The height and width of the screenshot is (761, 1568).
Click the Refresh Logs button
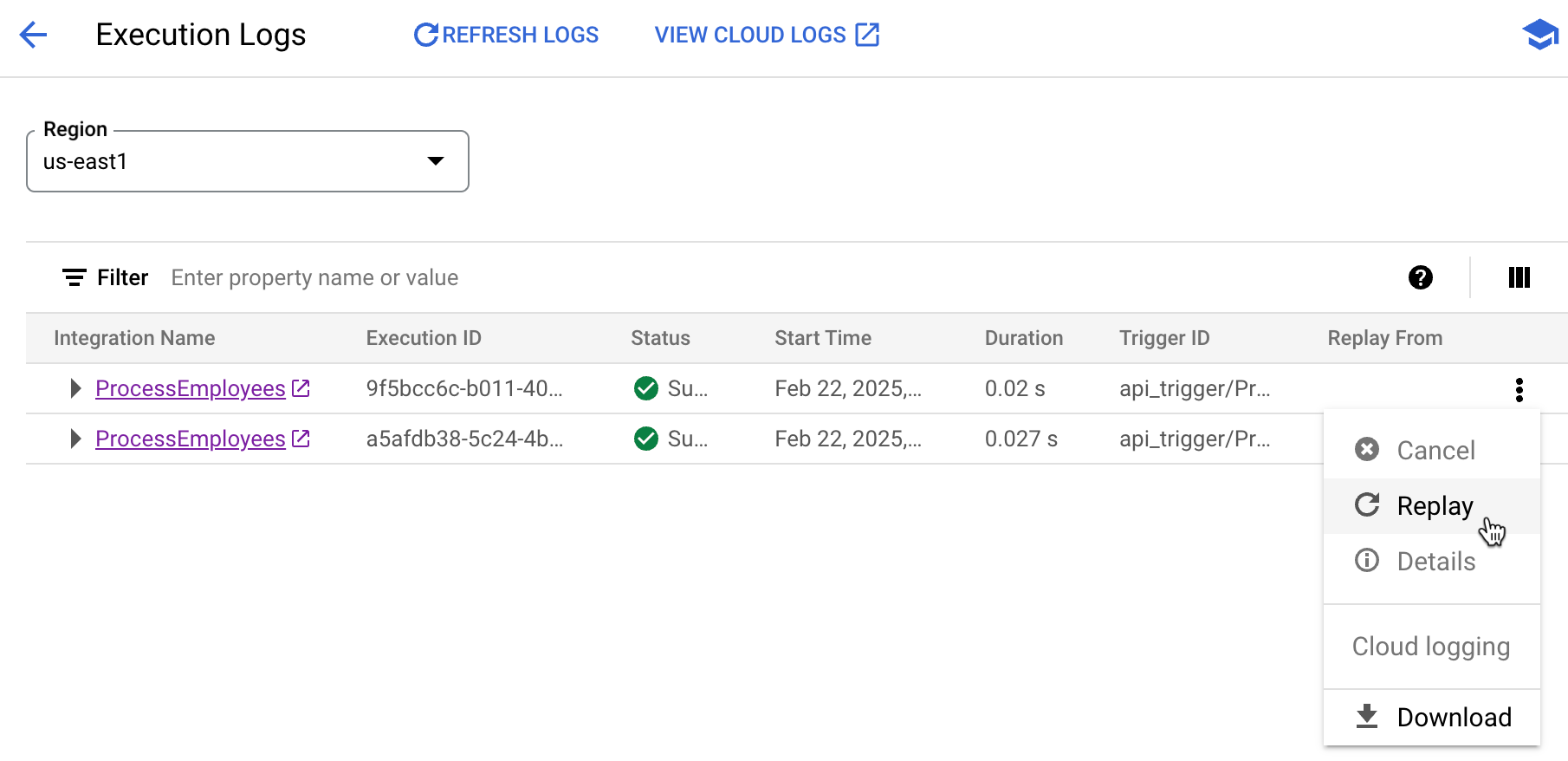507,35
